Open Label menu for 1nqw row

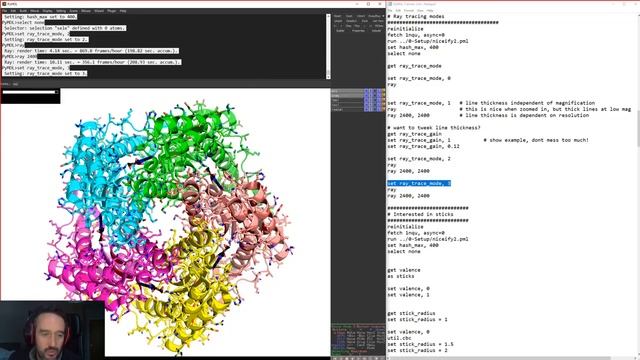point(379,96)
